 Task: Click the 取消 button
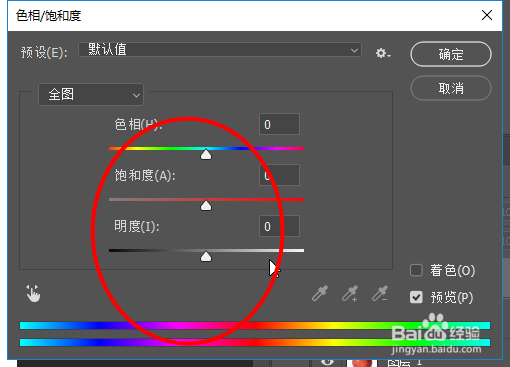coord(451,88)
